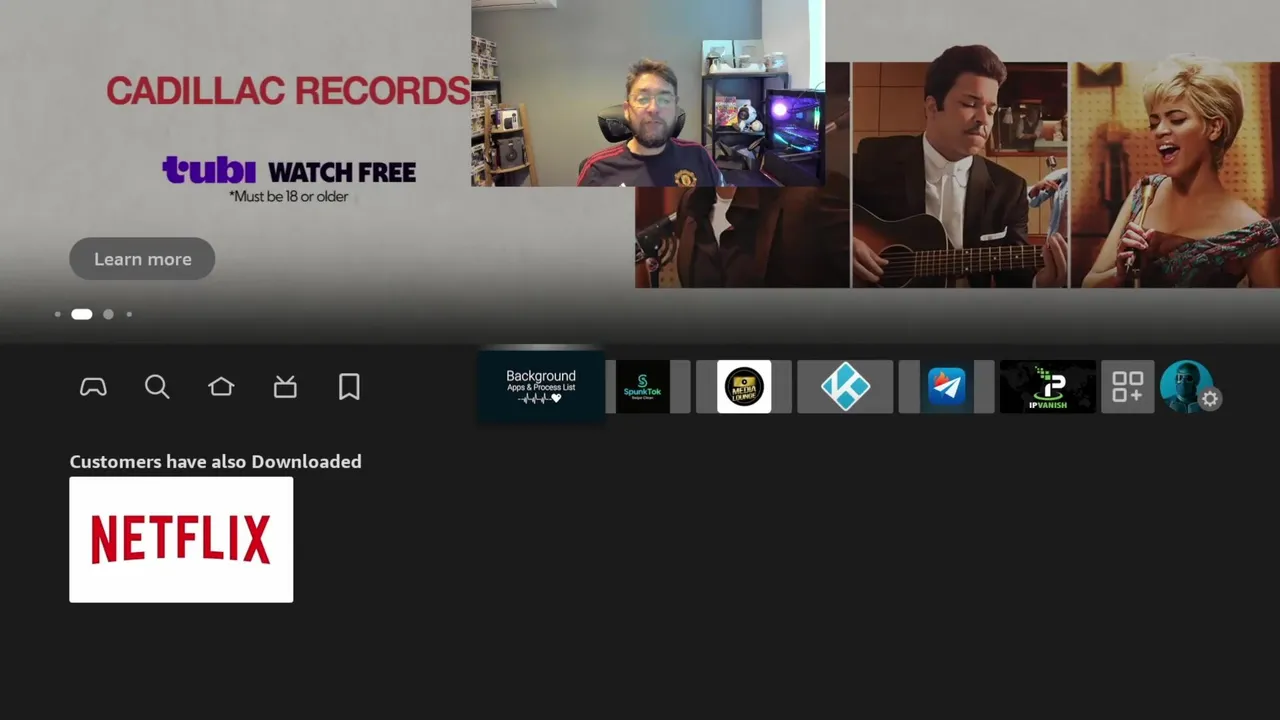Click the Cadillac Records title
Image resolution: width=1280 pixels, height=720 pixels.
coord(288,91)
